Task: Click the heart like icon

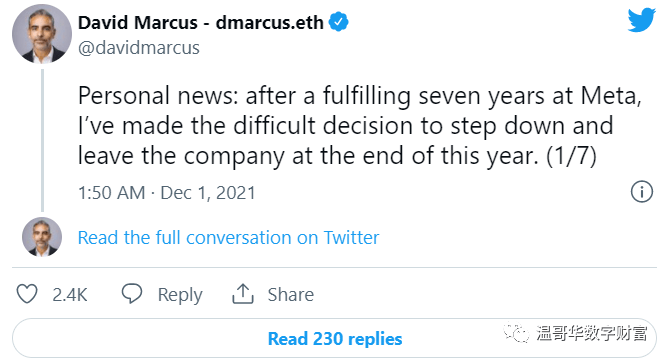Action: (x=27, y=294)
